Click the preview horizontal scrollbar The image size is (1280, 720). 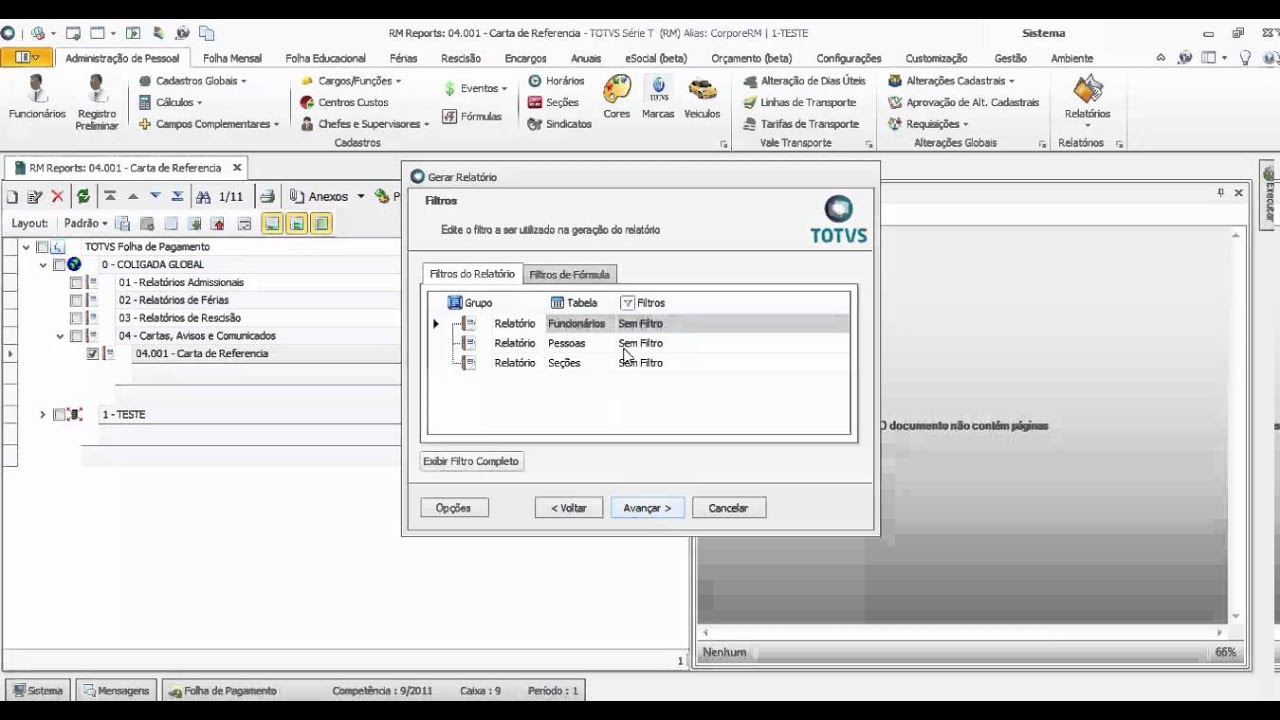click(x=963, y=632)
